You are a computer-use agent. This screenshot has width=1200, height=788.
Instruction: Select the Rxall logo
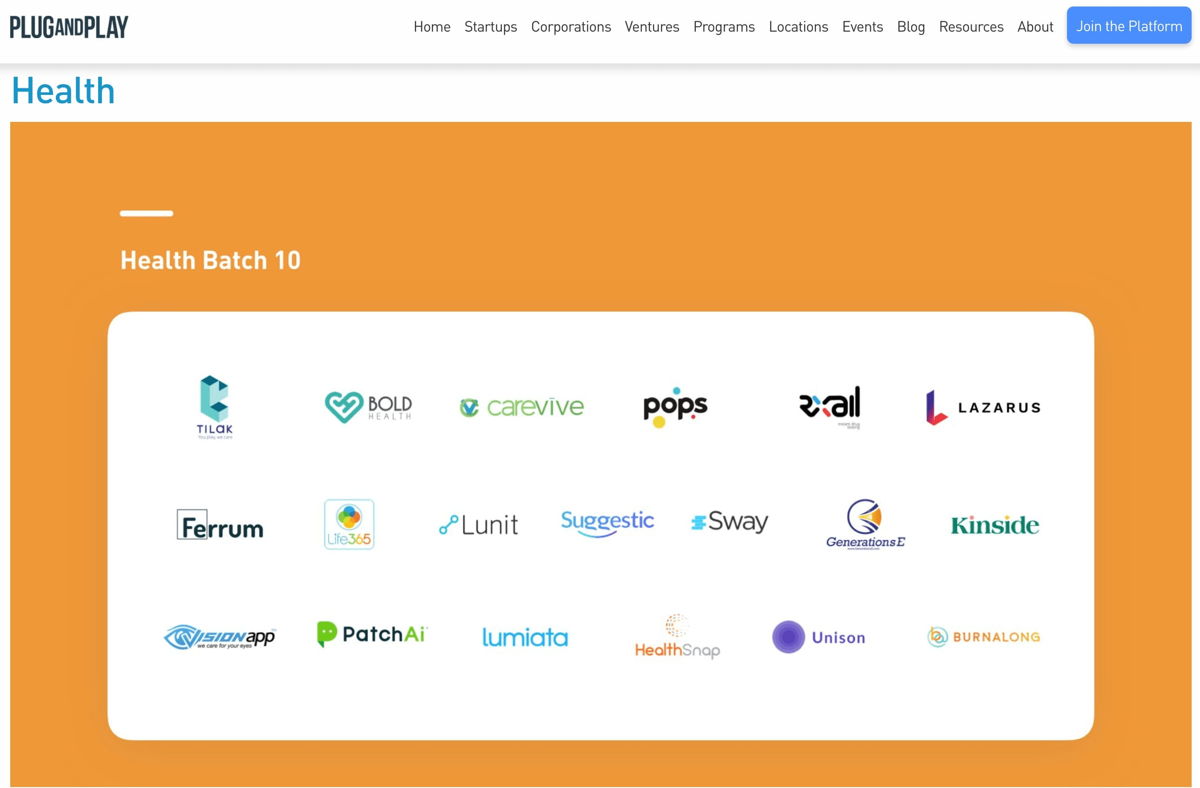[x=830, y=407]
